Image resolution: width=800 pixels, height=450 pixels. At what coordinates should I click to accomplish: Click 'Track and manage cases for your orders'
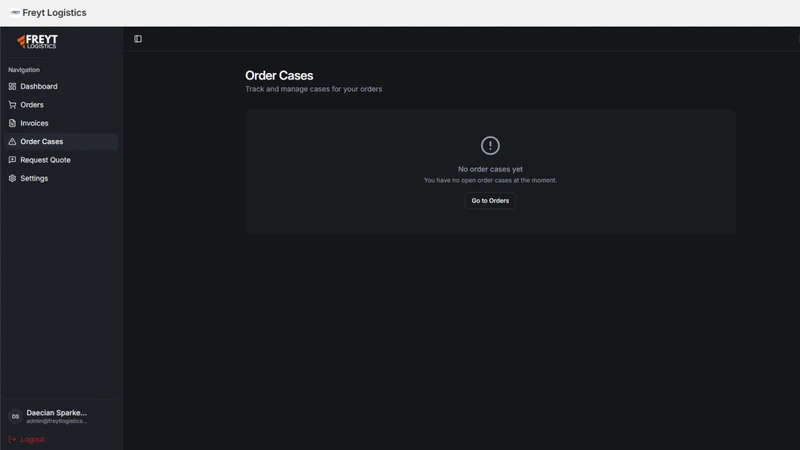(x=314, y=89)
